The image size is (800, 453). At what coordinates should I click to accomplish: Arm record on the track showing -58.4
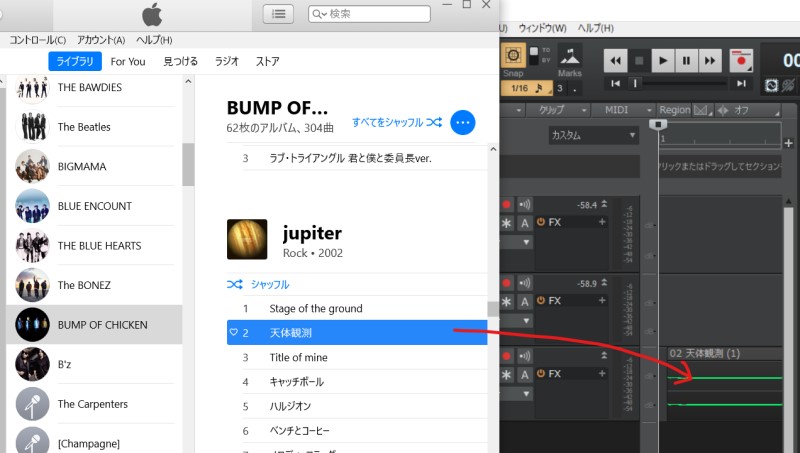(x=506, y=205)
